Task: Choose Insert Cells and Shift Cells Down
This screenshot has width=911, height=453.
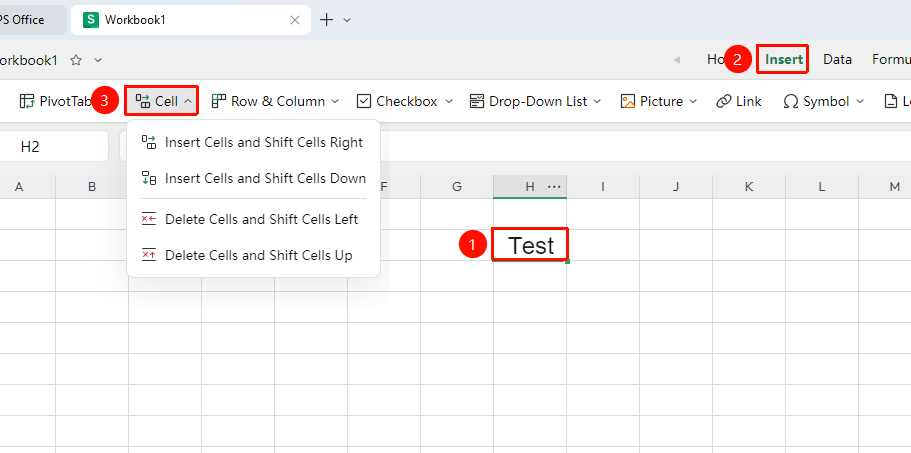Action: pos(253,178)
